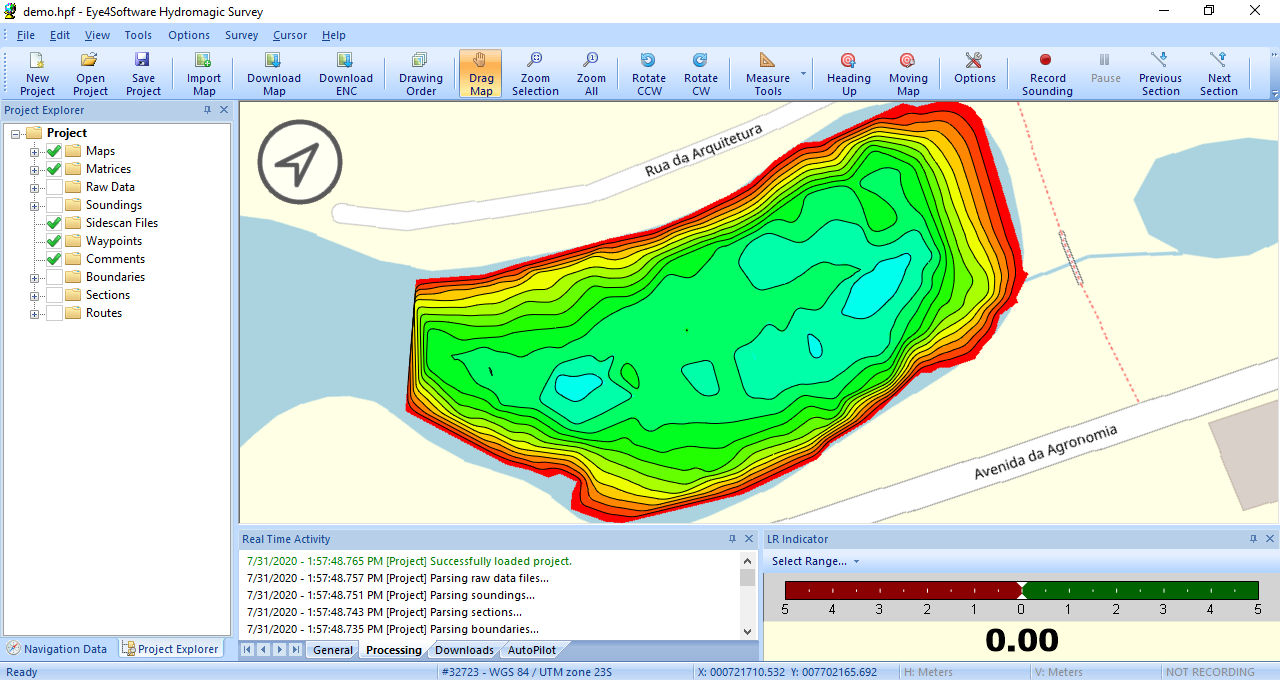
Task: Go to the Next Section
Action: point(1219,74)
